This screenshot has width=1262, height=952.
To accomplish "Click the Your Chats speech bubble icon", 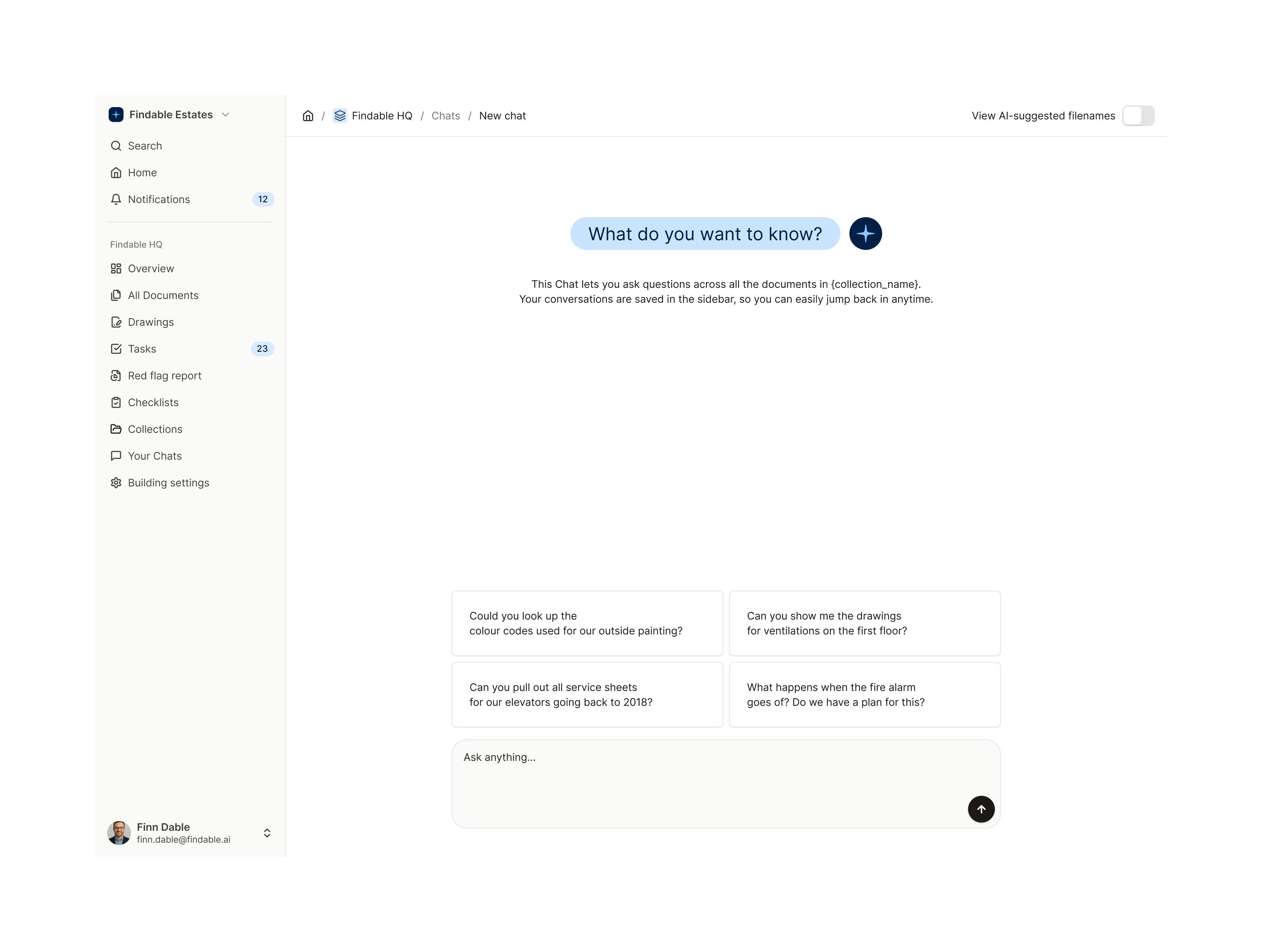I will [x=116, y=456].
